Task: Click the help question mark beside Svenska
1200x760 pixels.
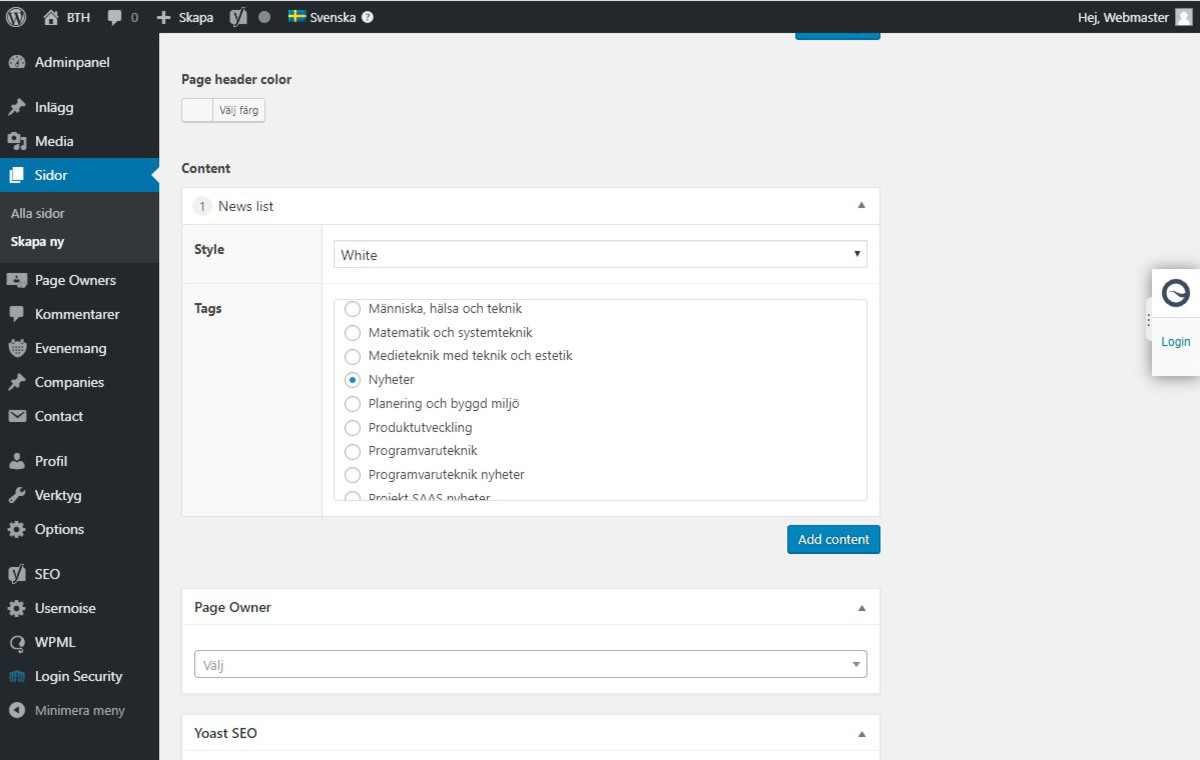Action: (x=367, y=17)
